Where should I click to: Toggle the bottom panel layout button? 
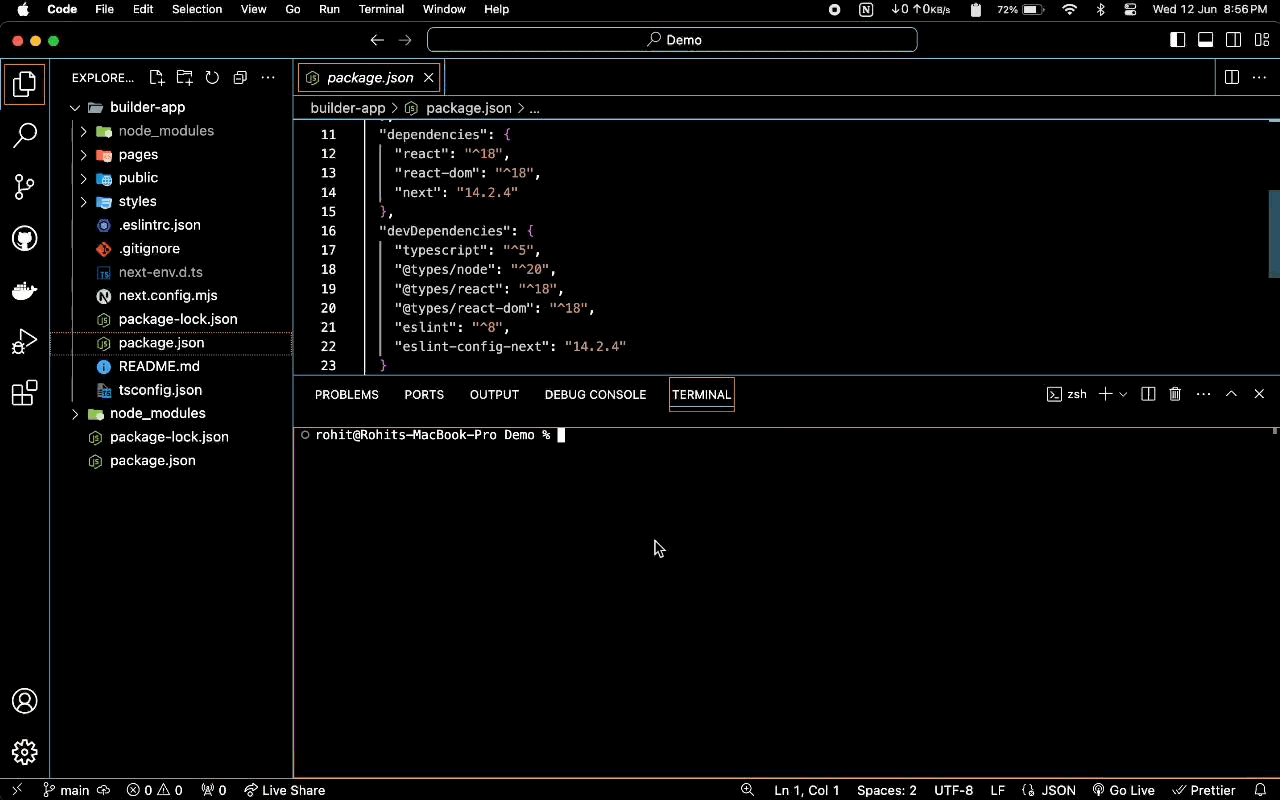1206,40
